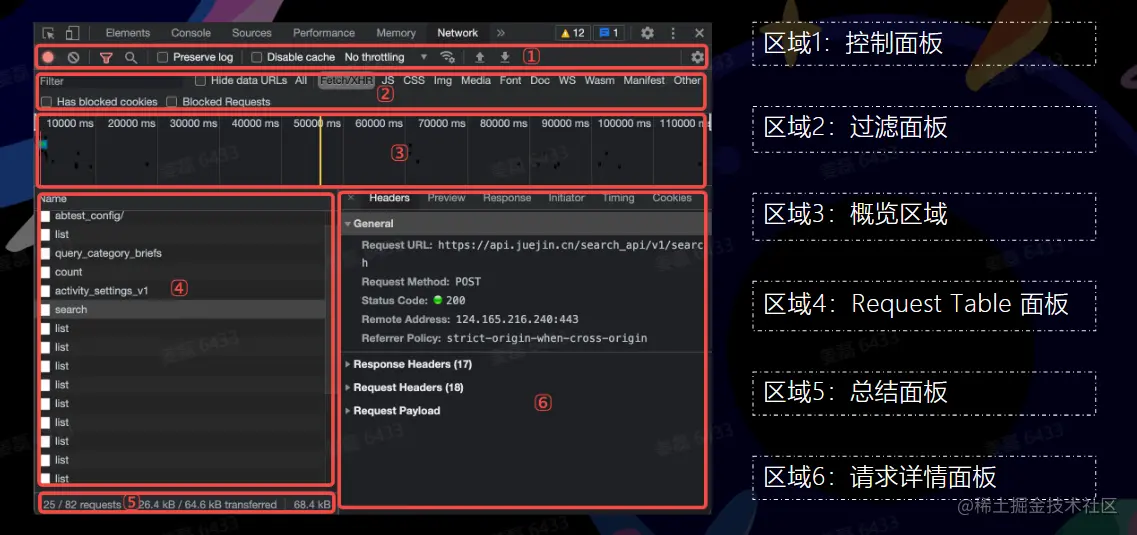Check Hide data URLs
This screenshot has height=535, width=1137.
pyautogui.click(x=201, y=80)
